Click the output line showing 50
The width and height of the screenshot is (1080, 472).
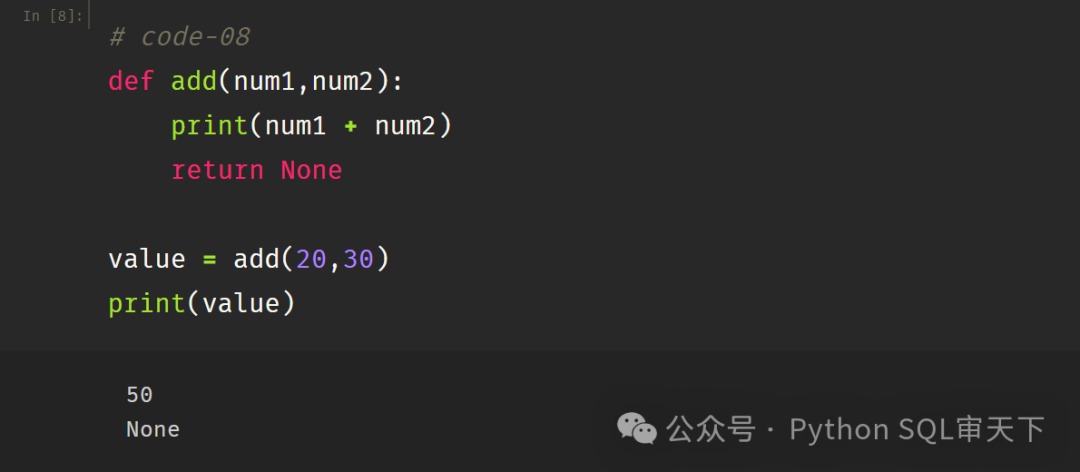(140, 395)
